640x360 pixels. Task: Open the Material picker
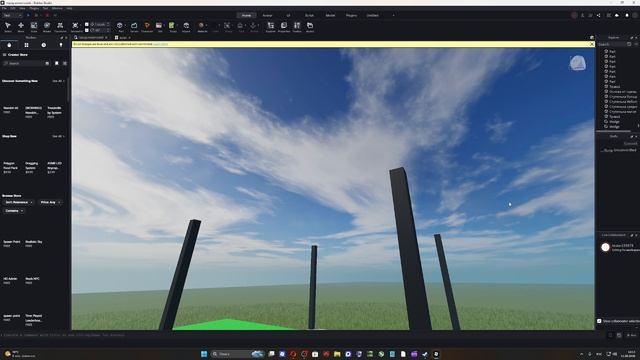pyautogui.click(x=201, y=26)
